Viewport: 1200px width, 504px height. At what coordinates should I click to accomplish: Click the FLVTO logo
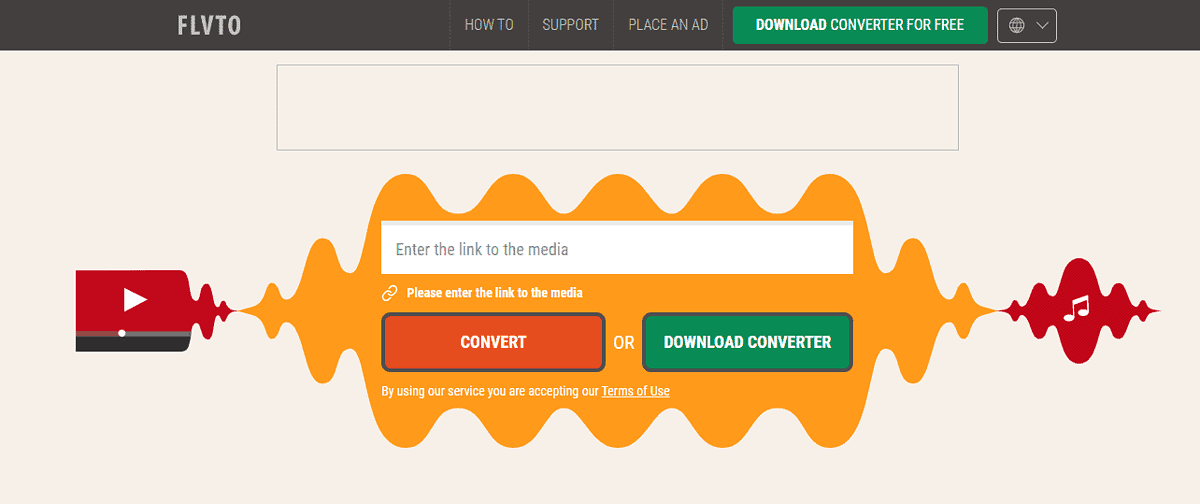209,25
